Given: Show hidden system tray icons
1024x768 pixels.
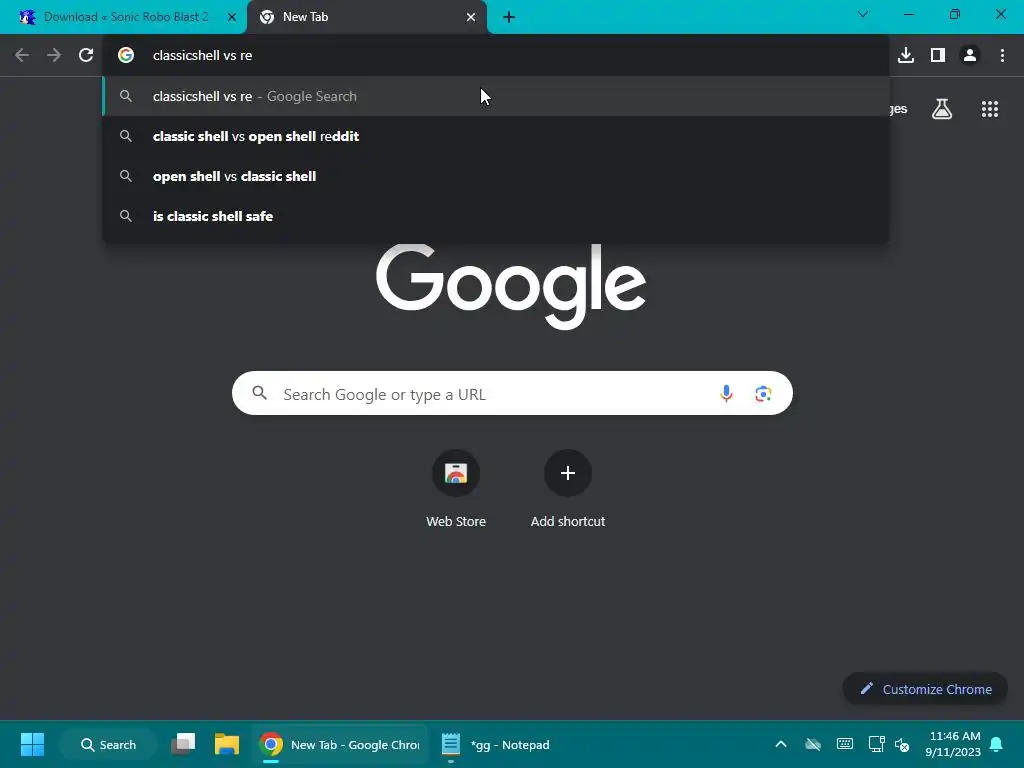Looking at the screenshot, I should (780, 744).
